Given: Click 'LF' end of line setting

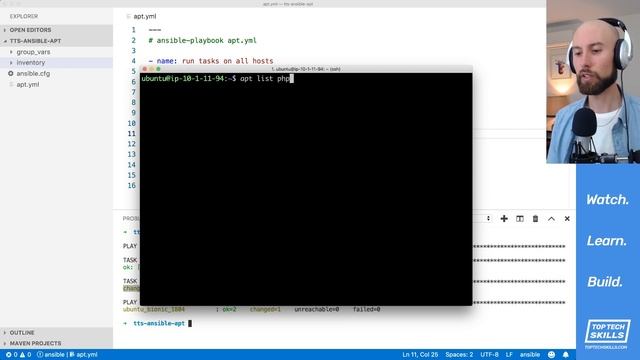Looking at the screenshot, I should (x=509, y=355).
